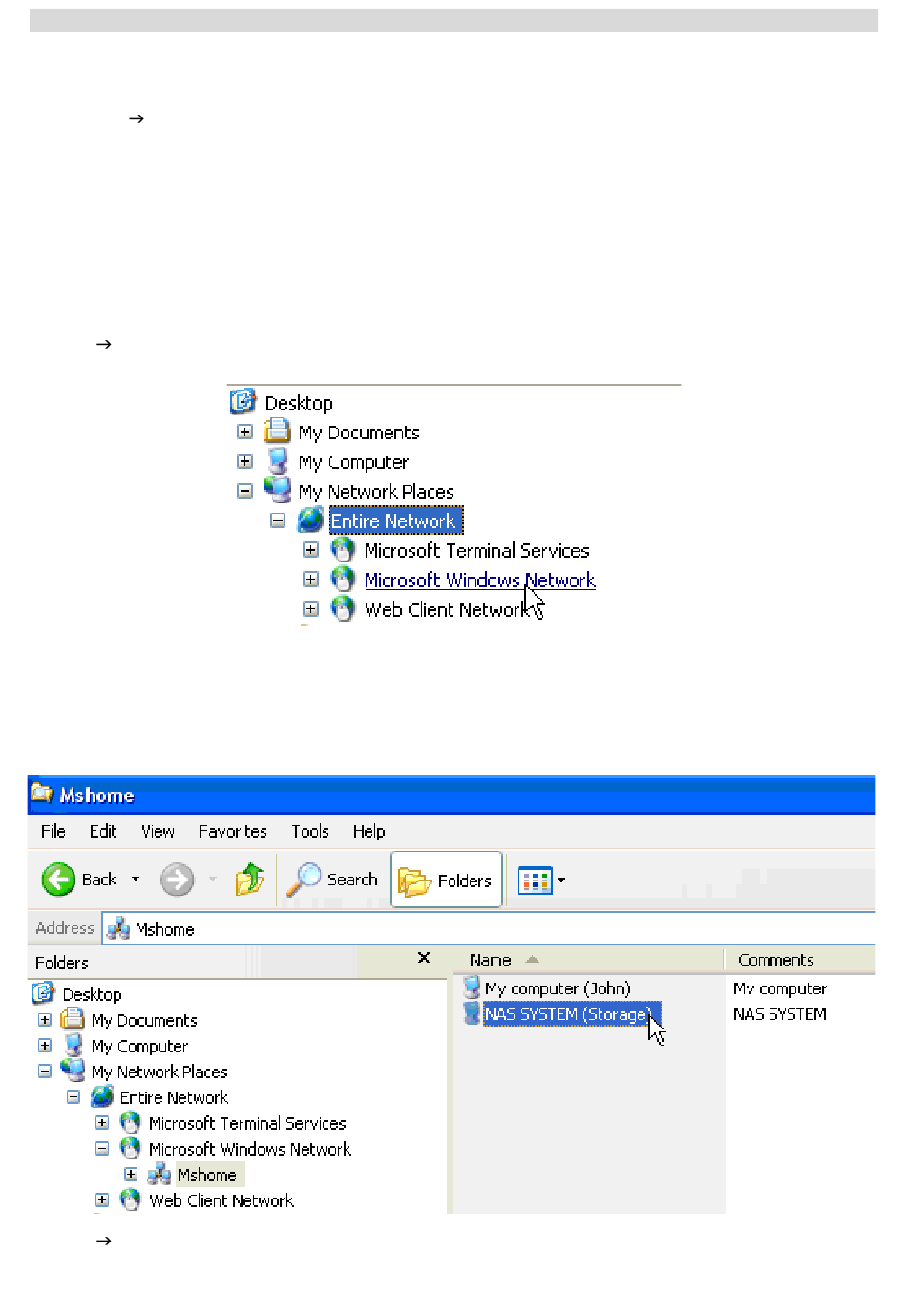Expand My Computer in Mshome folder tree
Viewport: 907px width, 1316px height.
45,1046
